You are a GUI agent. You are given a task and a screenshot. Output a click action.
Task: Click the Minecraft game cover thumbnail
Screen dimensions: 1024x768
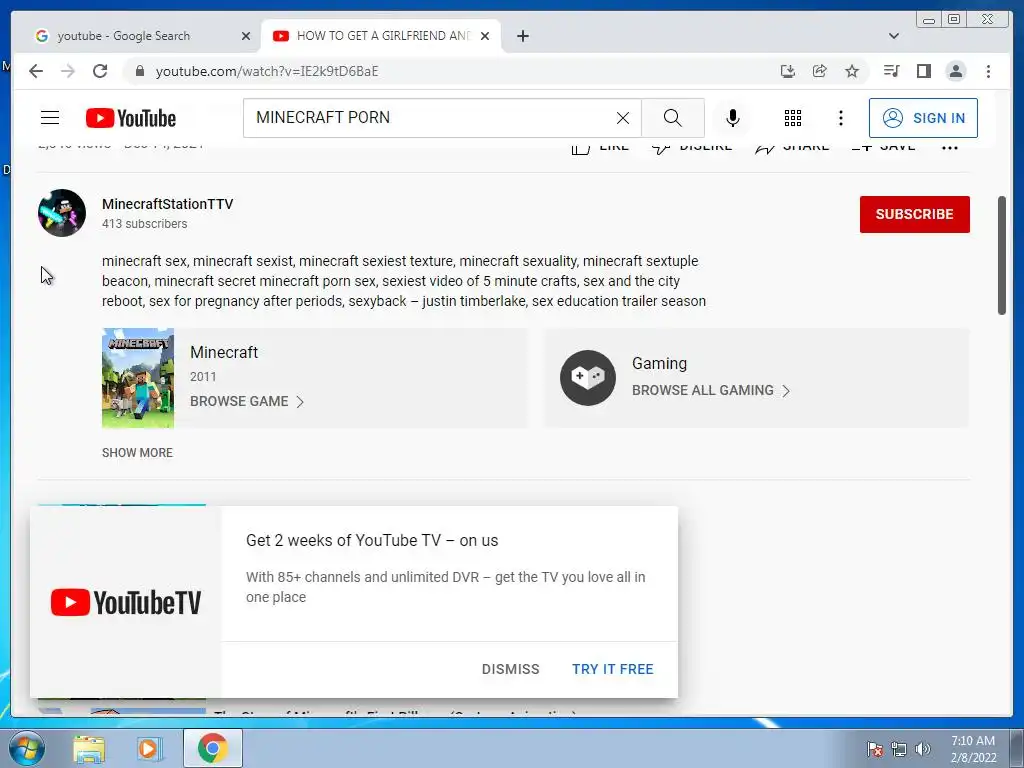click(138, 378)
